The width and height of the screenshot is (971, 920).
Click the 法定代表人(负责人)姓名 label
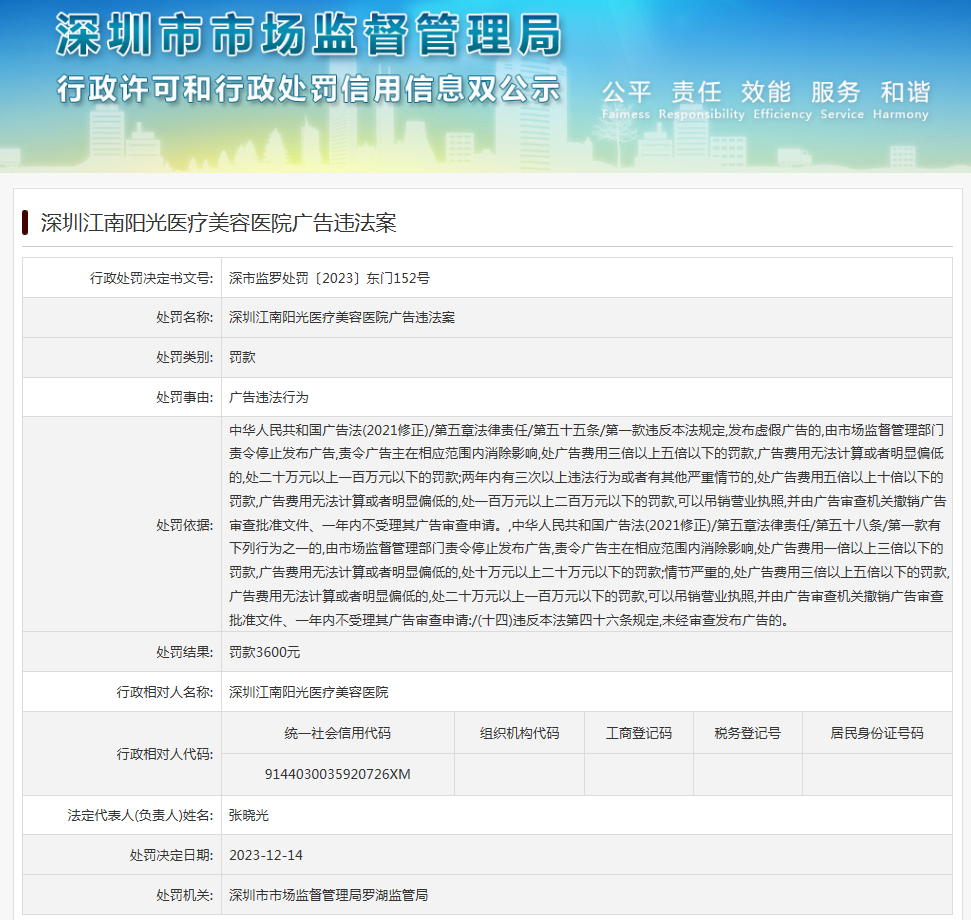(141, 815)
